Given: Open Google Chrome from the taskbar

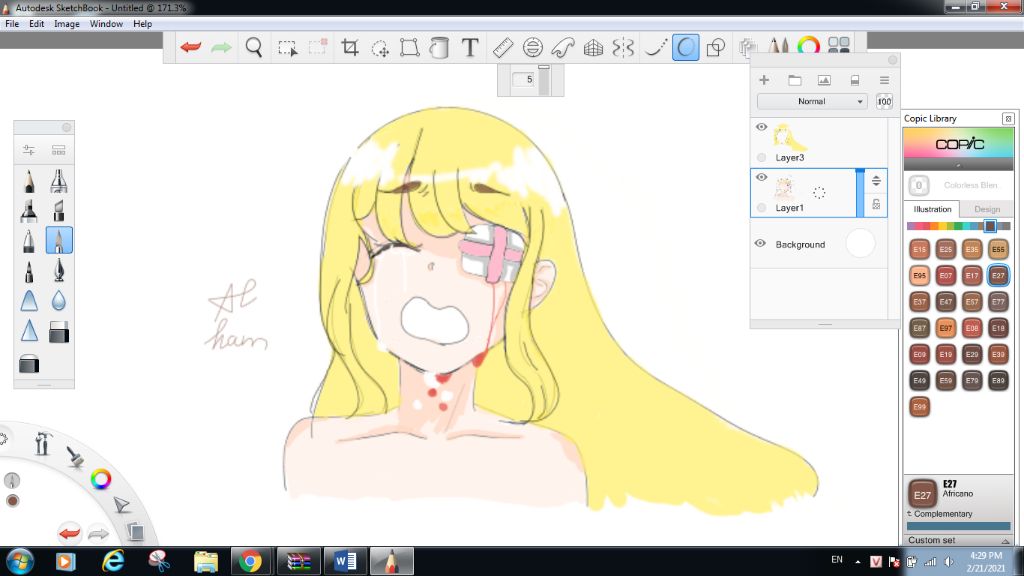Looking at the screenshot, I should click(x=249, y=561).
